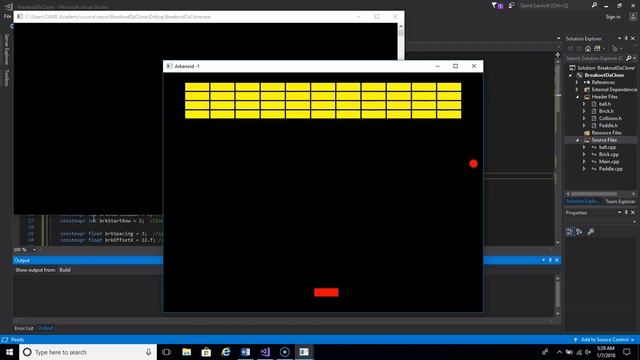Click the red paddle in the Arkanoid window
The height and width of the screenshot is (360, 640).
[x=326, y=292]
